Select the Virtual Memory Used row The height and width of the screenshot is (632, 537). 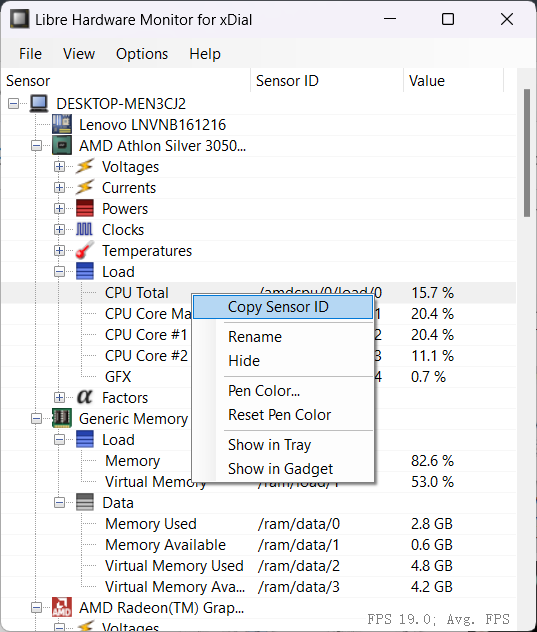pos(259,565)
